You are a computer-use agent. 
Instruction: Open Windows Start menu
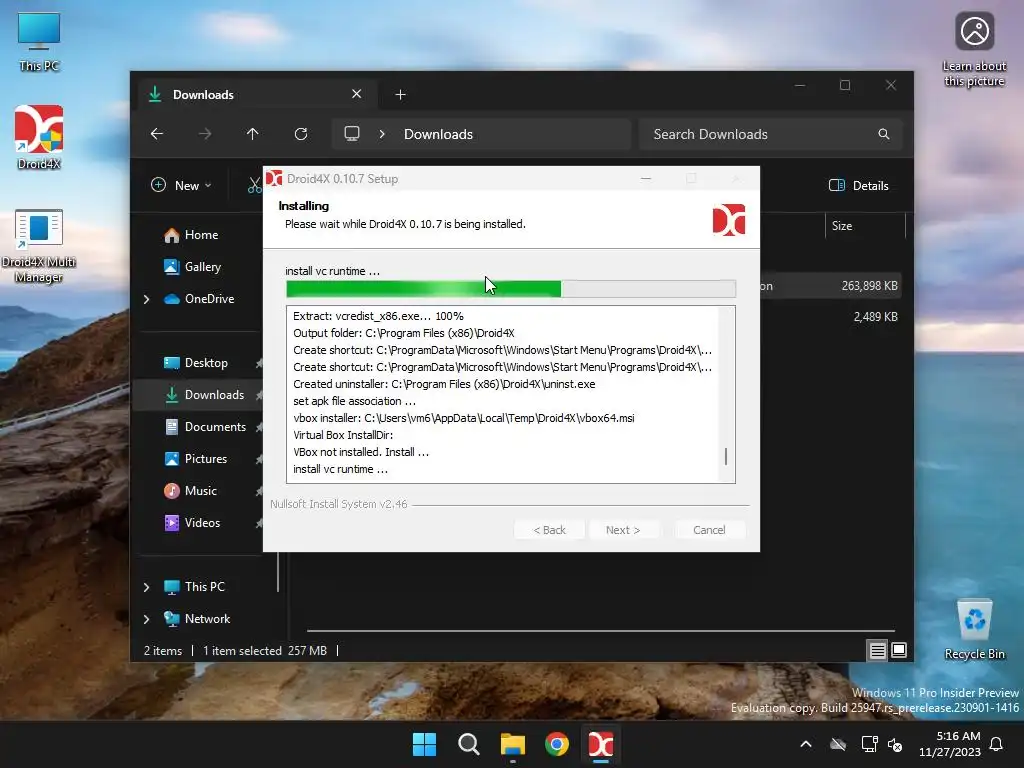coord(424,744)
